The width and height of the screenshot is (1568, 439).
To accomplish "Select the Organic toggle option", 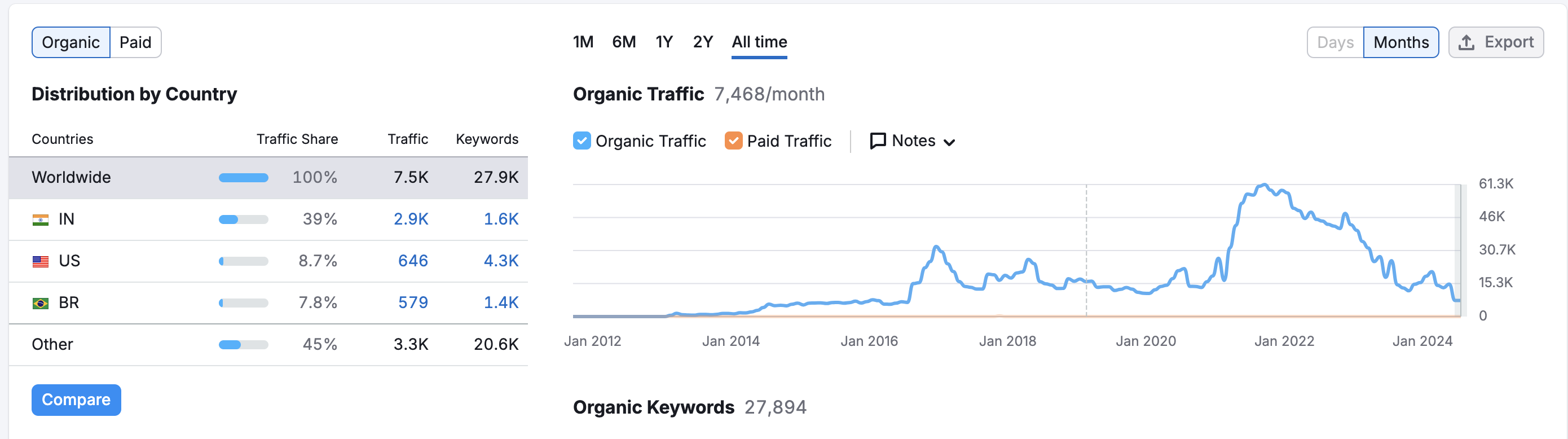I will pos(71,43).
